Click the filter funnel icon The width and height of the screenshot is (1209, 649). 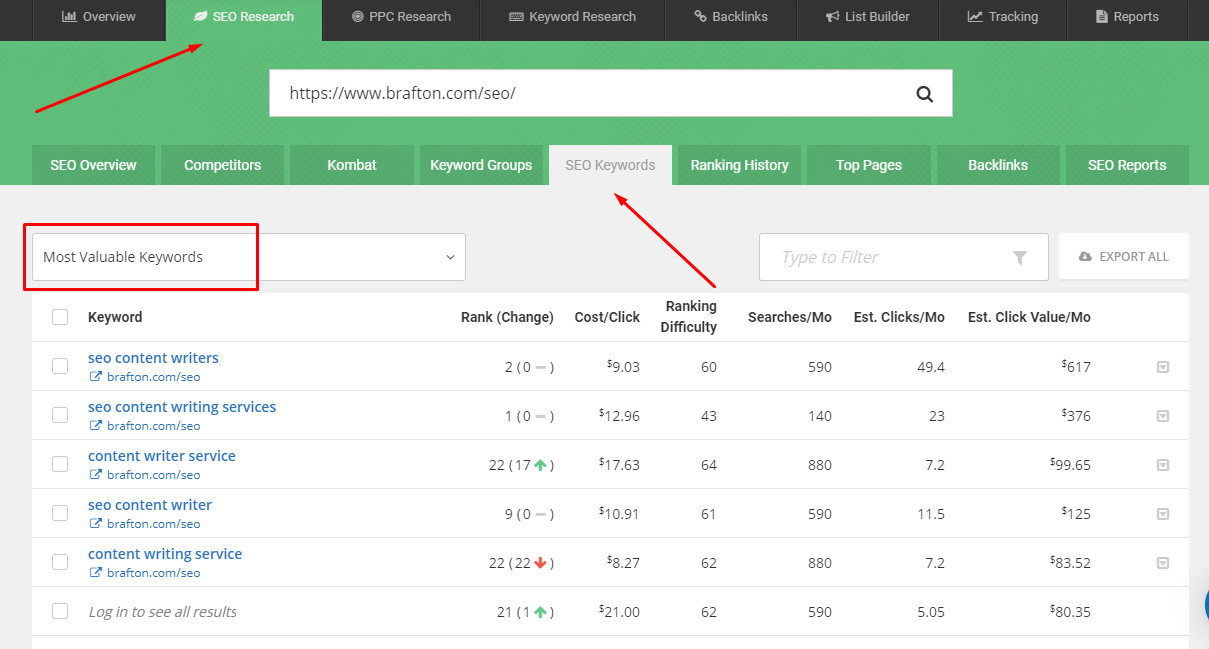pos(1019,258)
